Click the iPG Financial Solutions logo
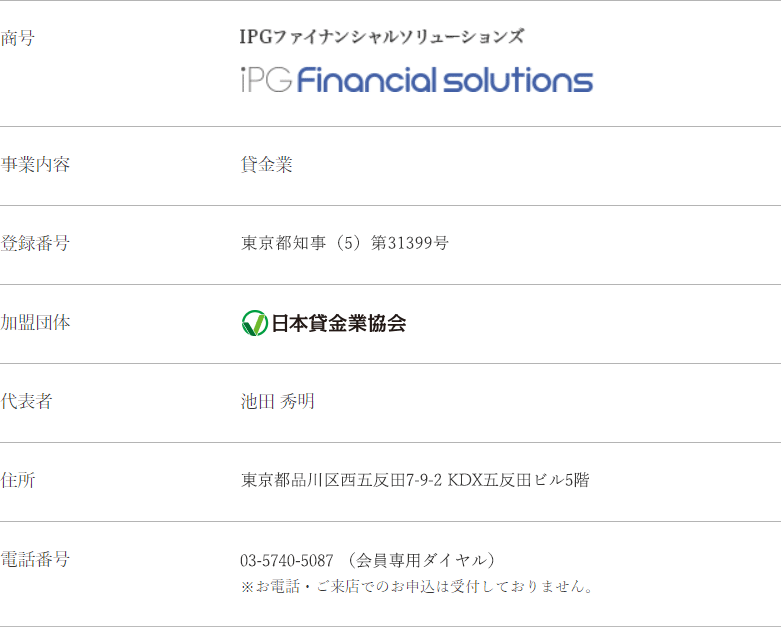Image resolution: width=781 pixels, height=627 pixels. coord(416,80)
